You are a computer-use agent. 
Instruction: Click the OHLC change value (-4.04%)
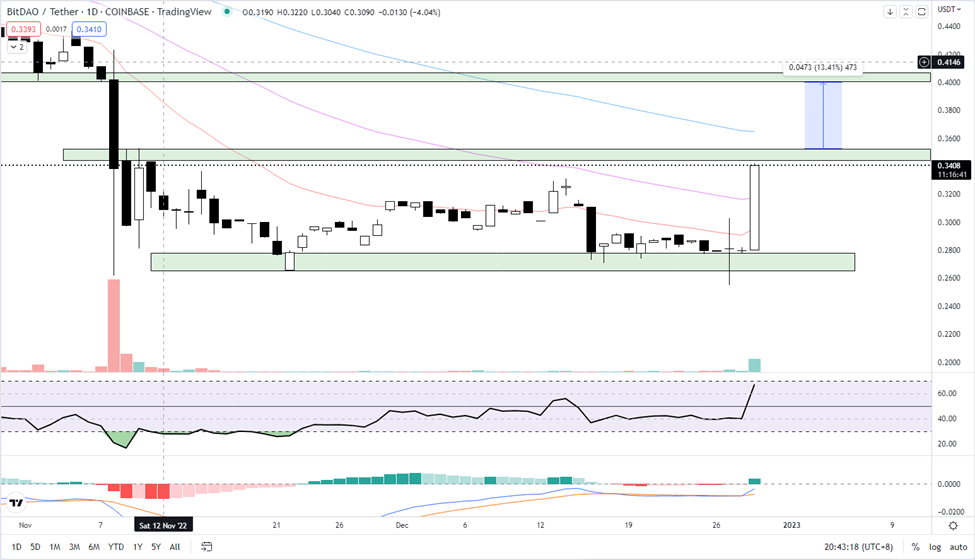coord(425,12)
